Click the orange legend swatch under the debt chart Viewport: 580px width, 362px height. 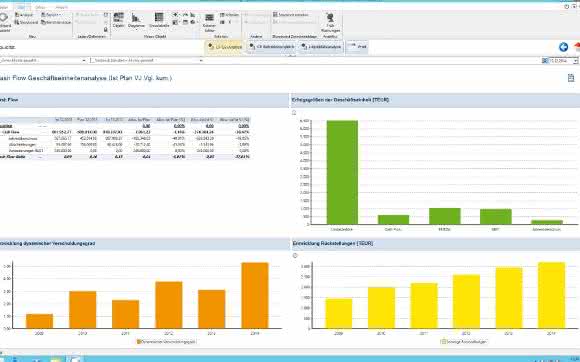(x=139, y=342)
